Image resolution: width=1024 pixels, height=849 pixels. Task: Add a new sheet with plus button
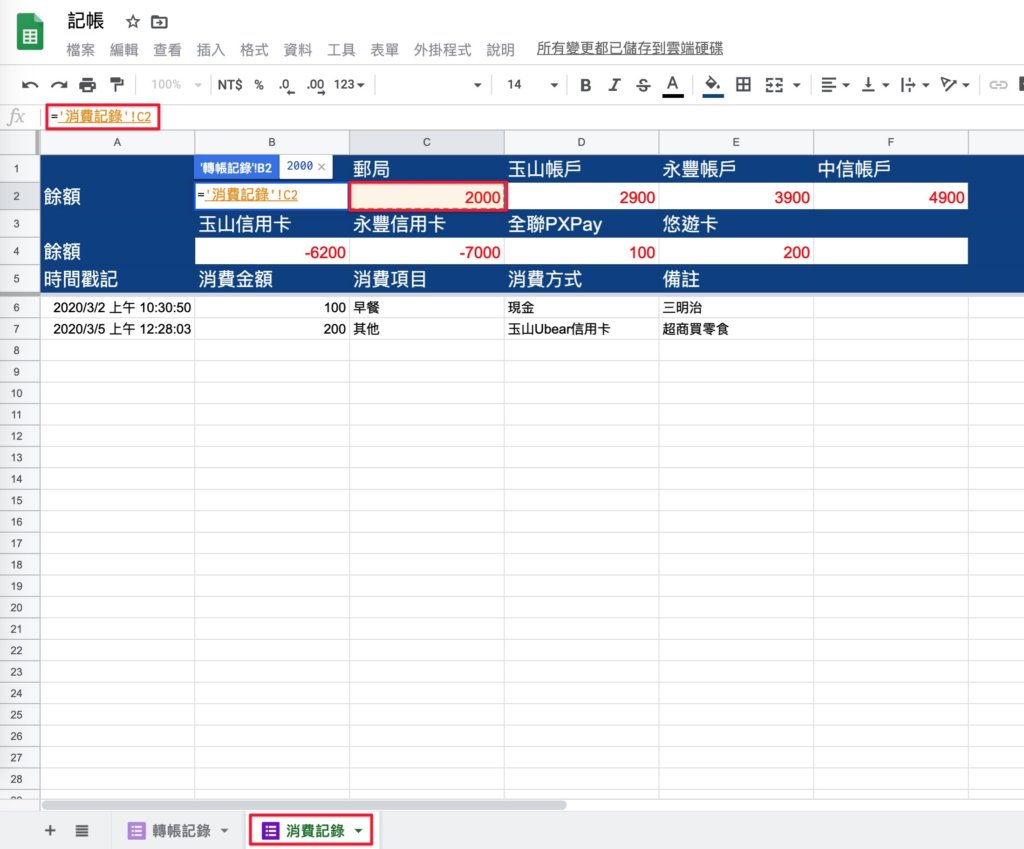click(50, 831)
